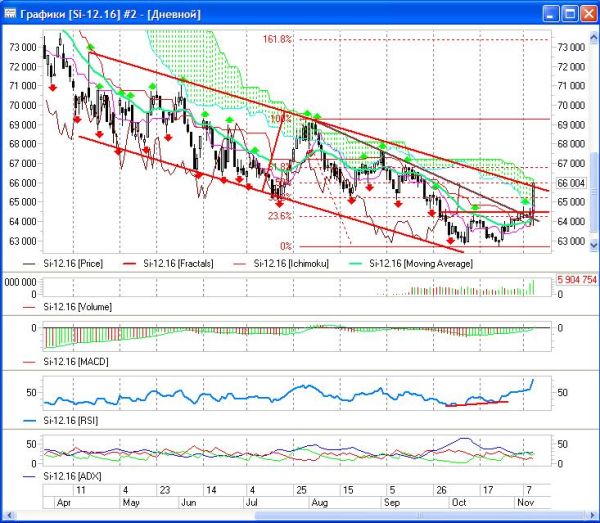Viewport: 600px width, 523px height.
Task: Click the 63 000 label on left price axis
Action: tap(23, 241)
